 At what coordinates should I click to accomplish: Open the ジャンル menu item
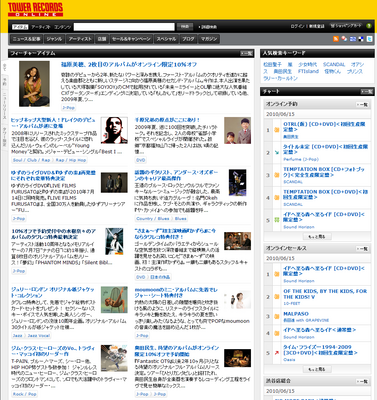tap(54, 39)
